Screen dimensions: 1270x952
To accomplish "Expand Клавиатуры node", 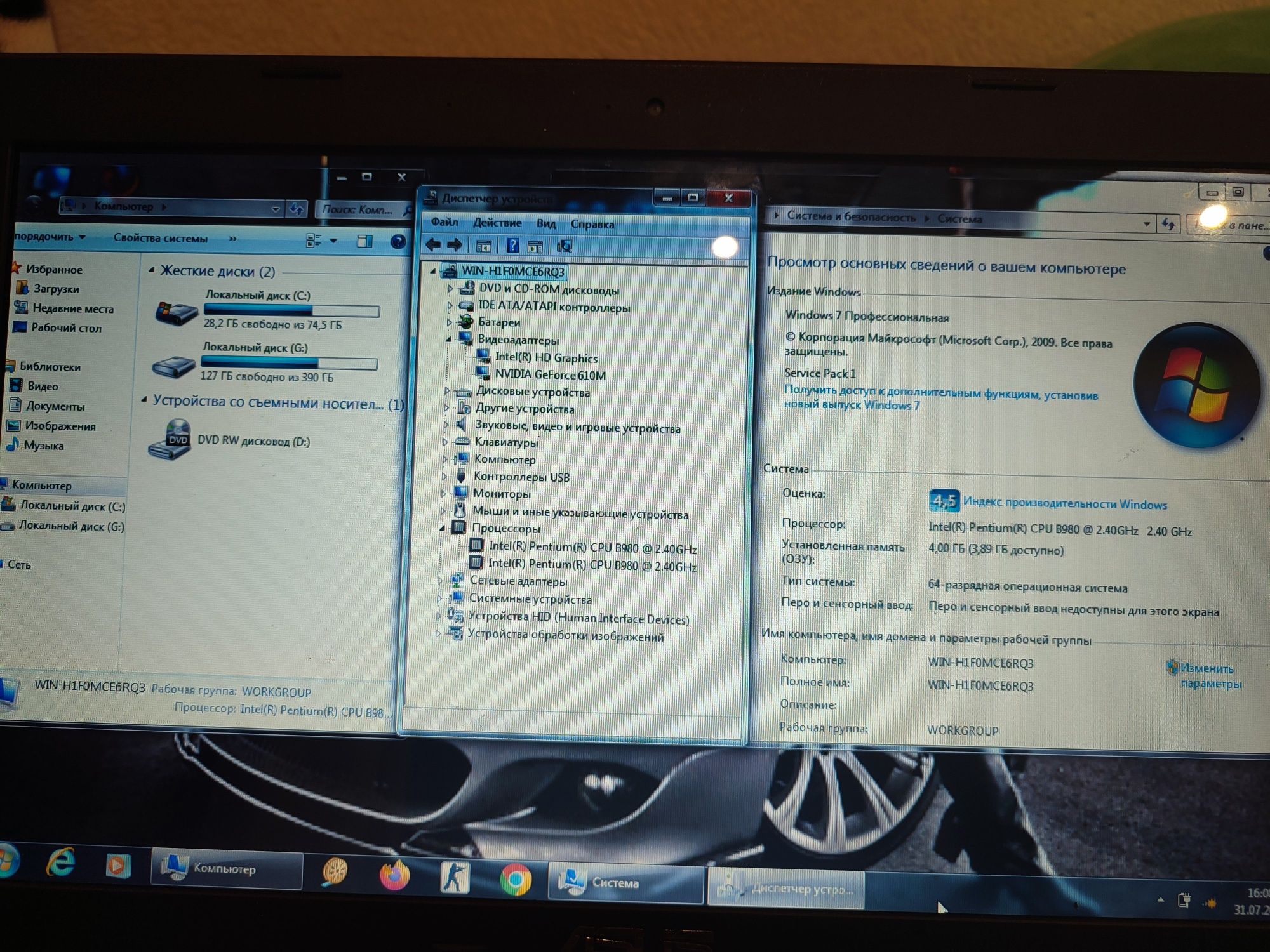I will point(446,442).
